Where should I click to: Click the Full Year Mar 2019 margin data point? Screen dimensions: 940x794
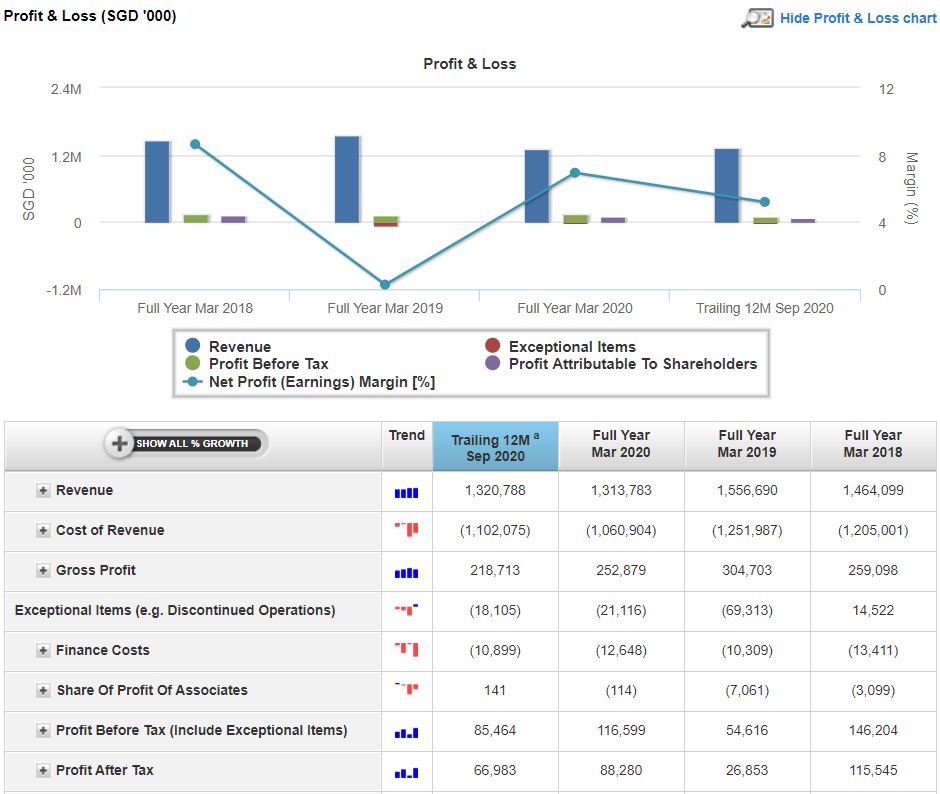385,285
